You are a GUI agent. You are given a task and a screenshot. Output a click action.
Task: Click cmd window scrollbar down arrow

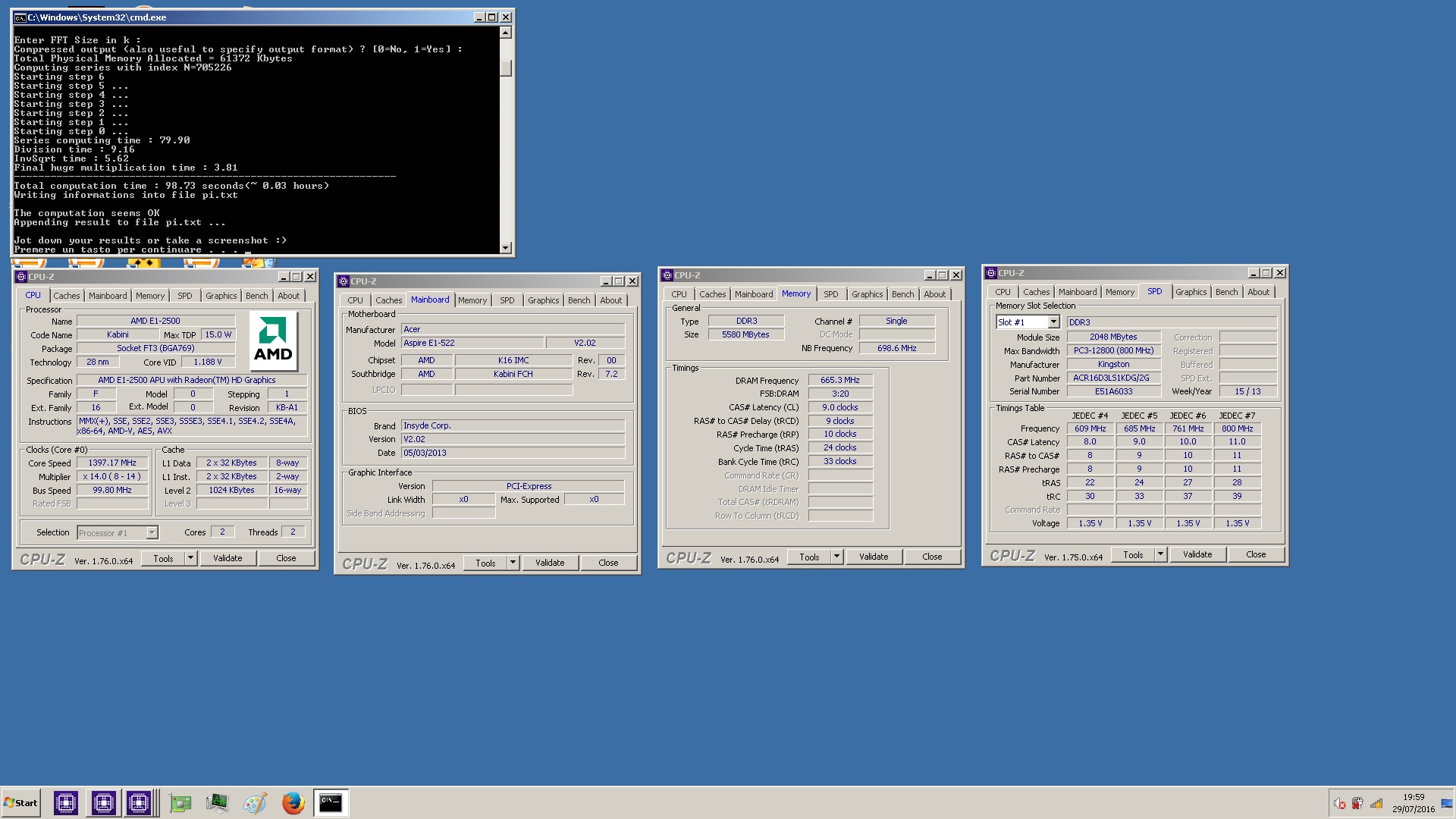(506, 247)
